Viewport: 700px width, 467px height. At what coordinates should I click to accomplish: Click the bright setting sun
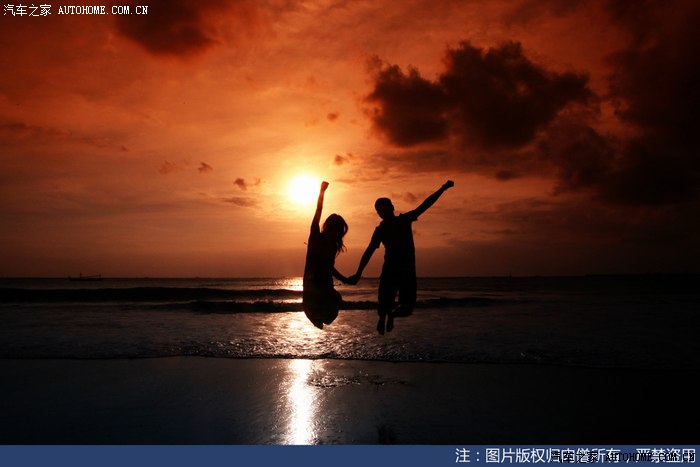[302, 189]
